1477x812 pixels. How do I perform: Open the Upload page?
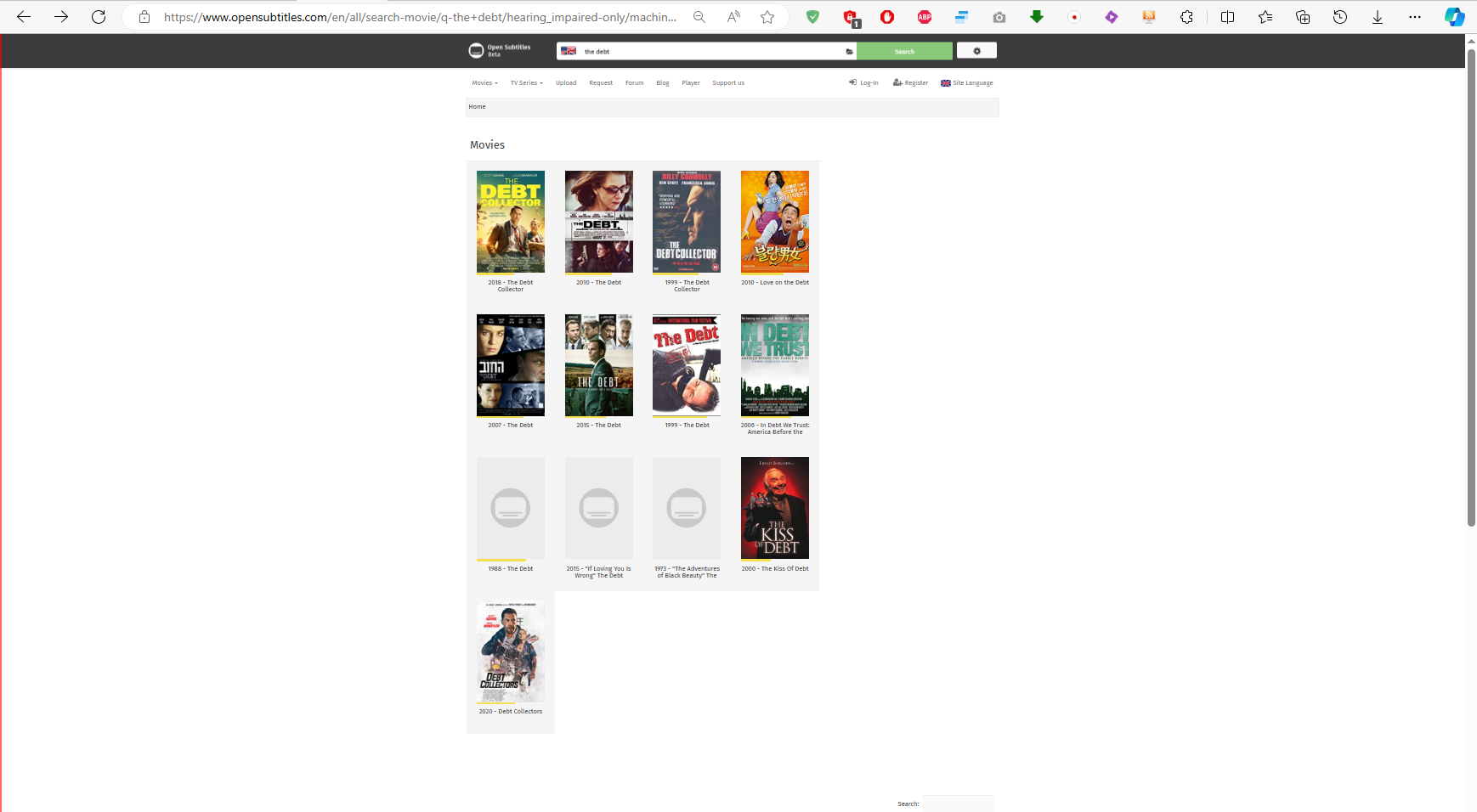pyautogui.click(x=566, y=83)
